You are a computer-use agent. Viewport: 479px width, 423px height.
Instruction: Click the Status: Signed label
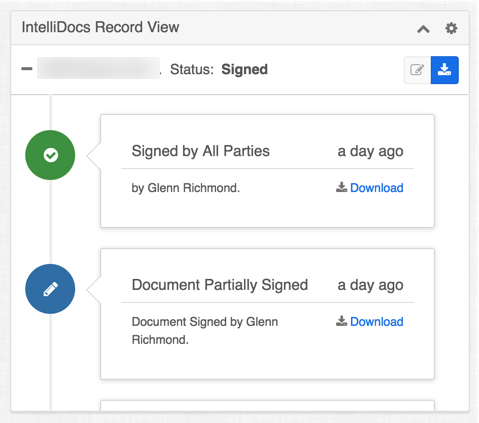point(219,70)
